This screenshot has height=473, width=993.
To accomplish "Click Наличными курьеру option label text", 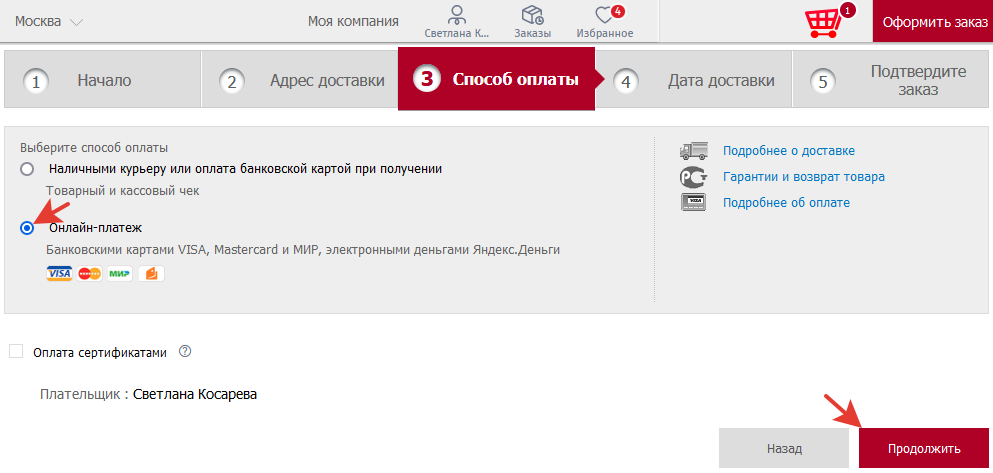I will point(245,169).
